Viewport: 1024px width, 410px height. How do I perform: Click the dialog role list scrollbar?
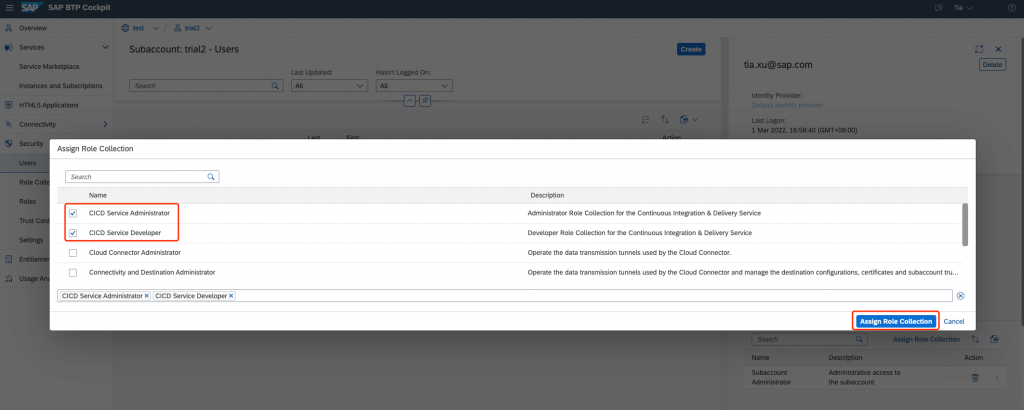965,225
